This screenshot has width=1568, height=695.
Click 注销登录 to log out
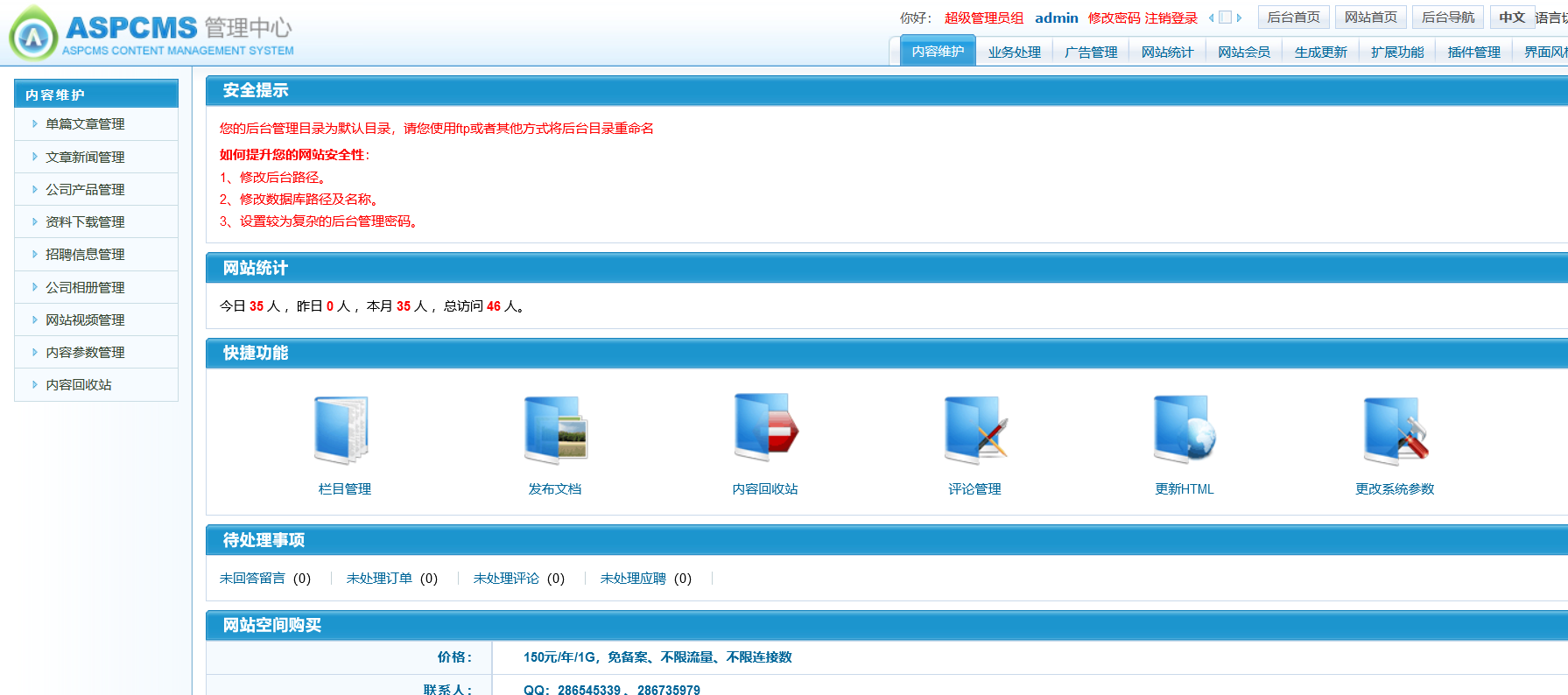coord(1171,18)
